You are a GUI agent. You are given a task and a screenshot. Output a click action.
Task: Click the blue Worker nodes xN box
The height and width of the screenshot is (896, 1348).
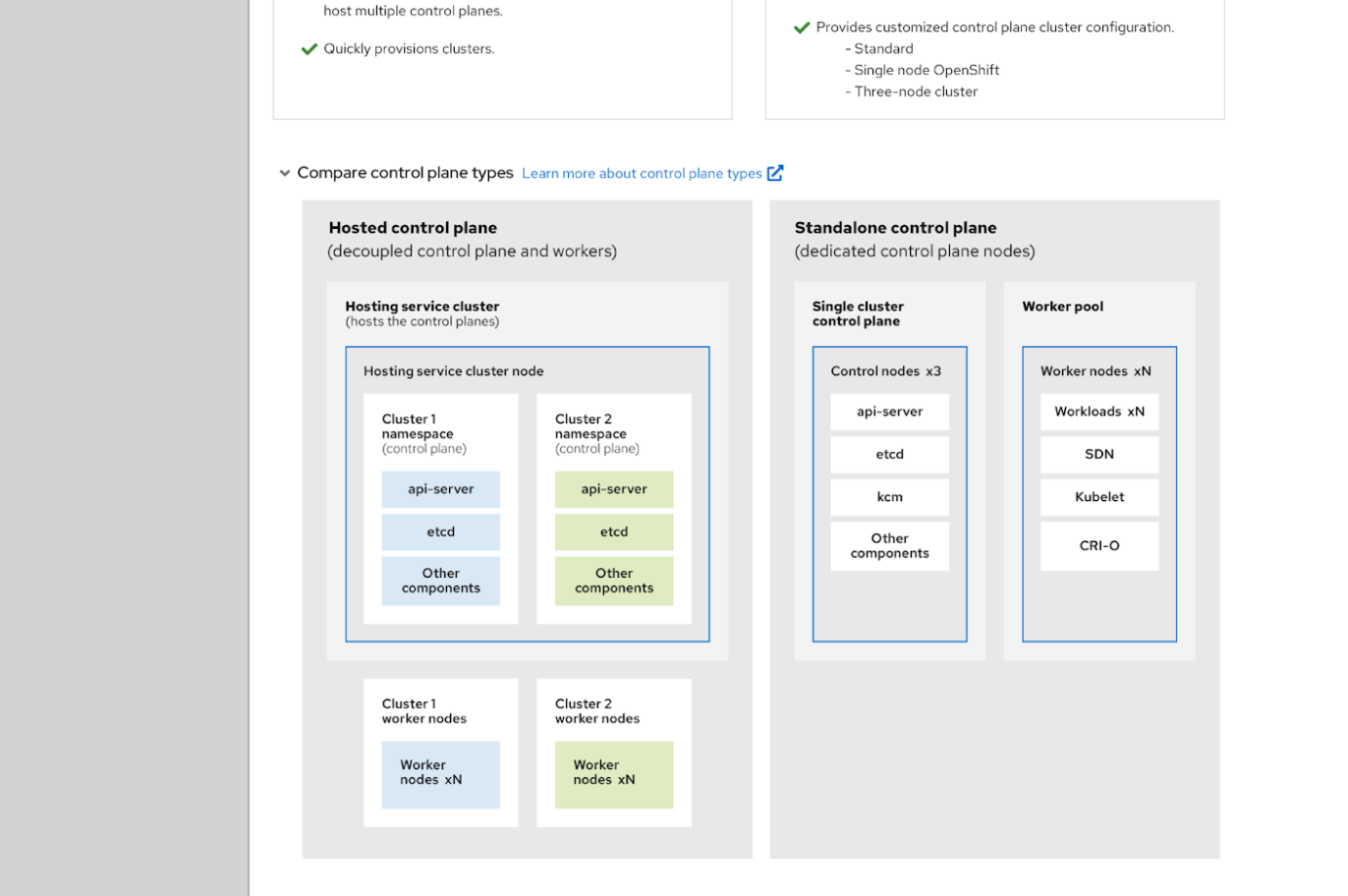[x=440, y=774]
